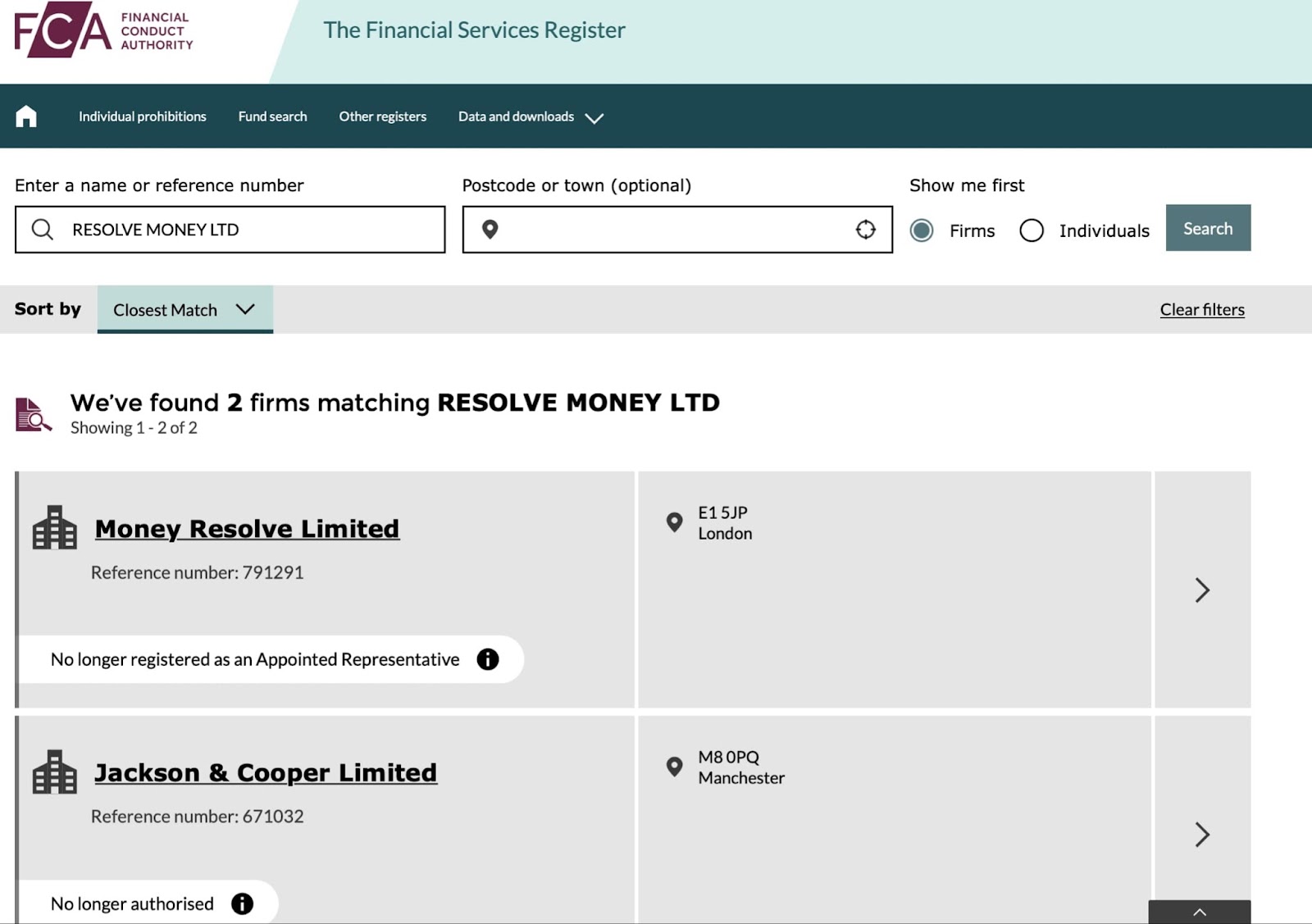The image size is (1312, 924).
Task: Click the back-to-top arrow button
Action: tap(1200, 912)
